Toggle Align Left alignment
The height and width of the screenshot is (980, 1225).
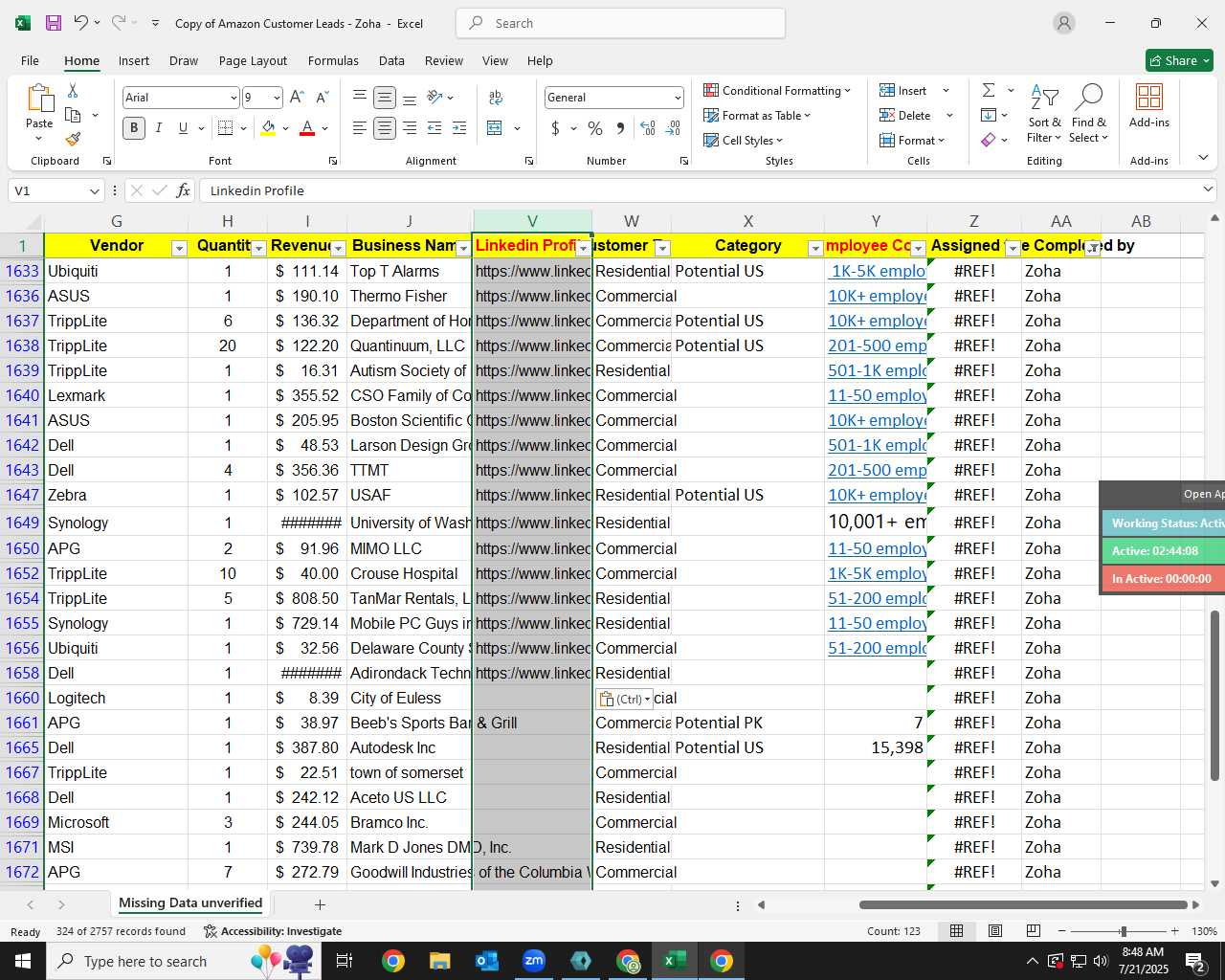(x=360, y=128)
